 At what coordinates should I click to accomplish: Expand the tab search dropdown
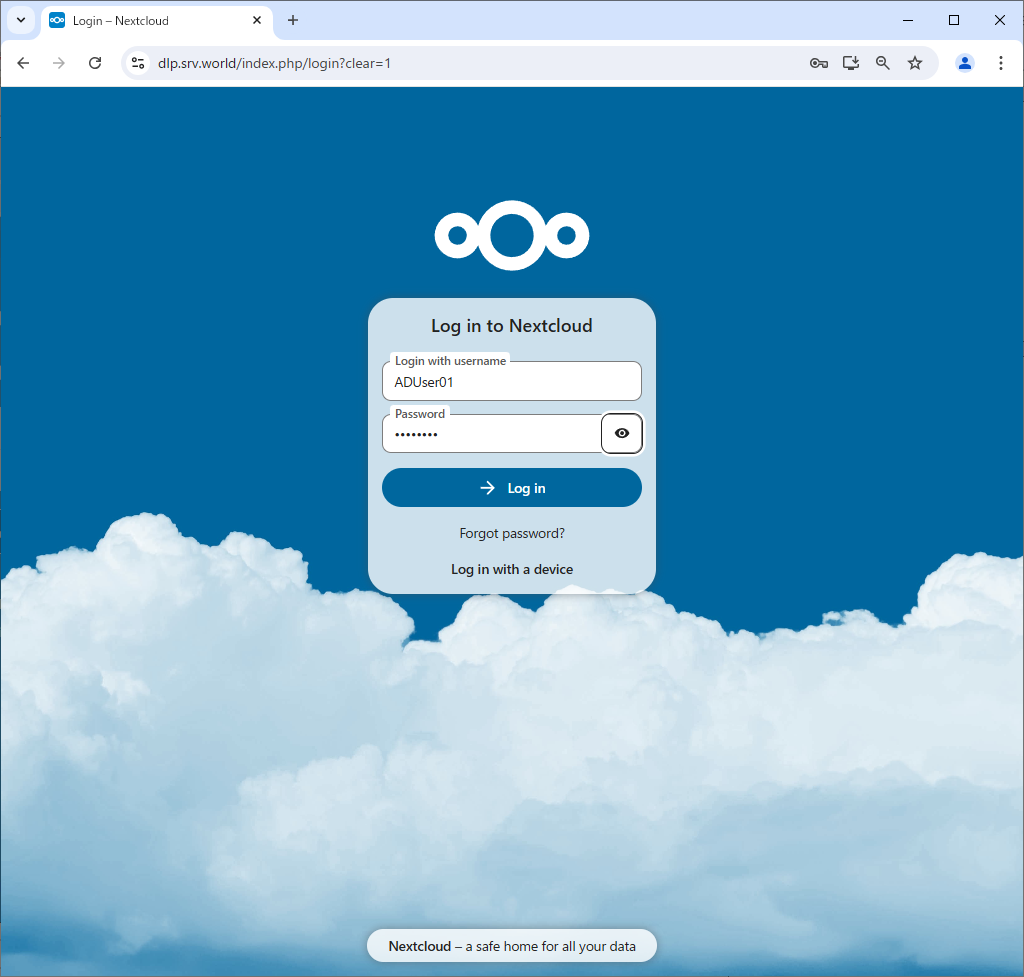coord(21,20)
